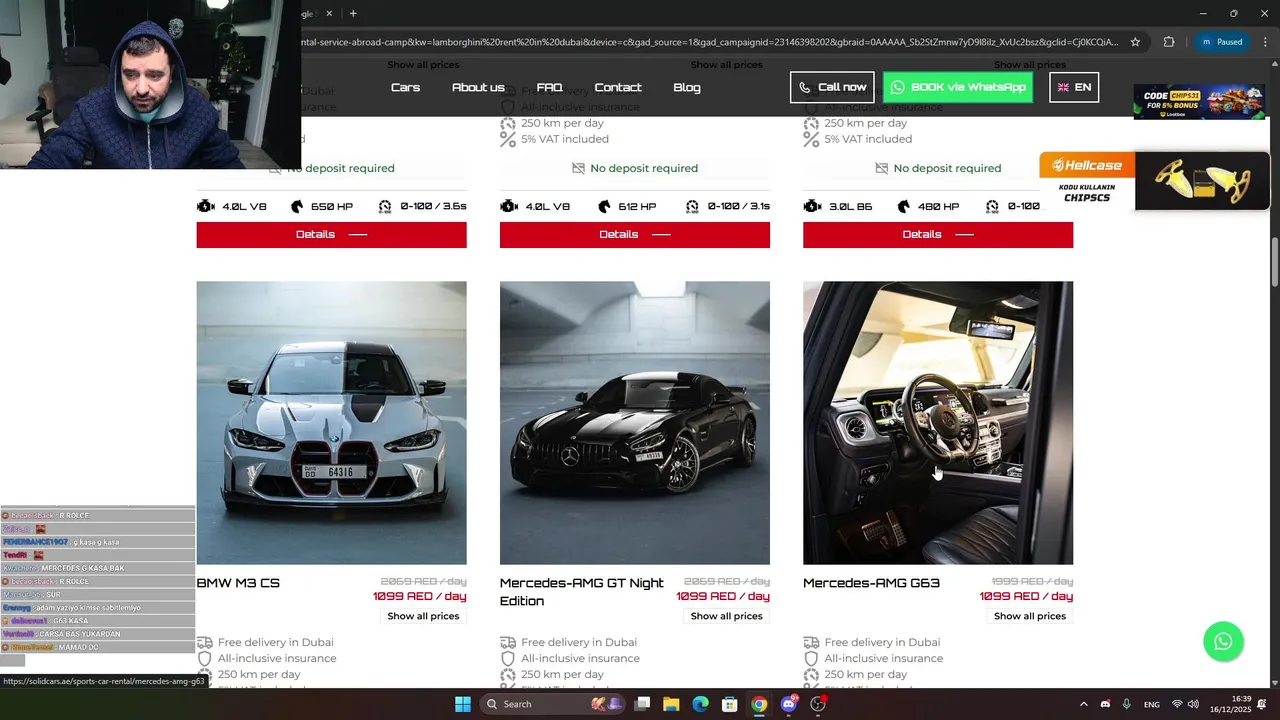
Task: Expand the EN language selector
Action: 1074,87
